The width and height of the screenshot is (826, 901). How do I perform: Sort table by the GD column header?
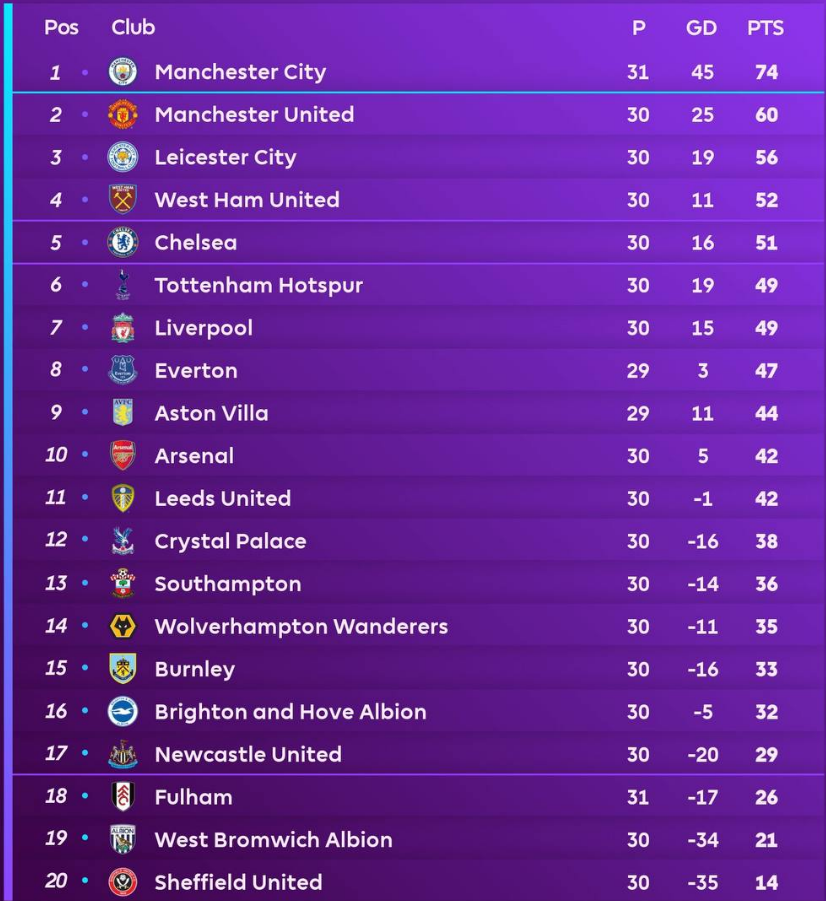click(x=701, y=28)
